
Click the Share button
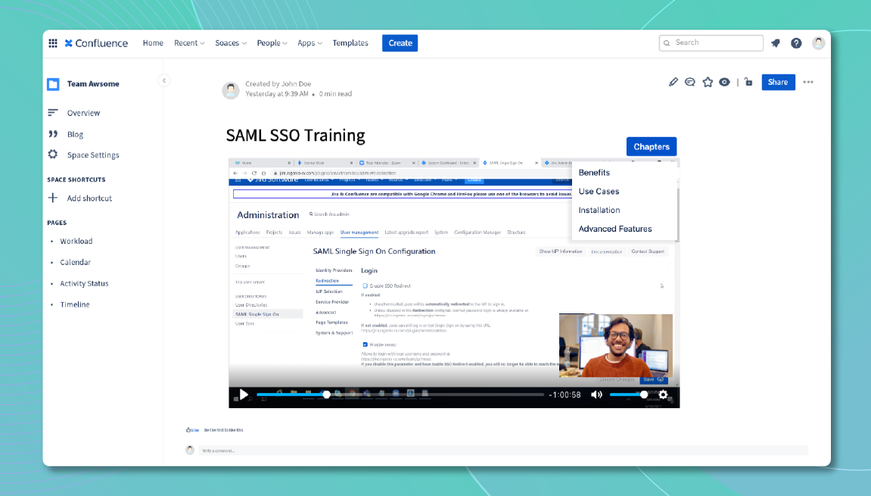coord(778,82)
